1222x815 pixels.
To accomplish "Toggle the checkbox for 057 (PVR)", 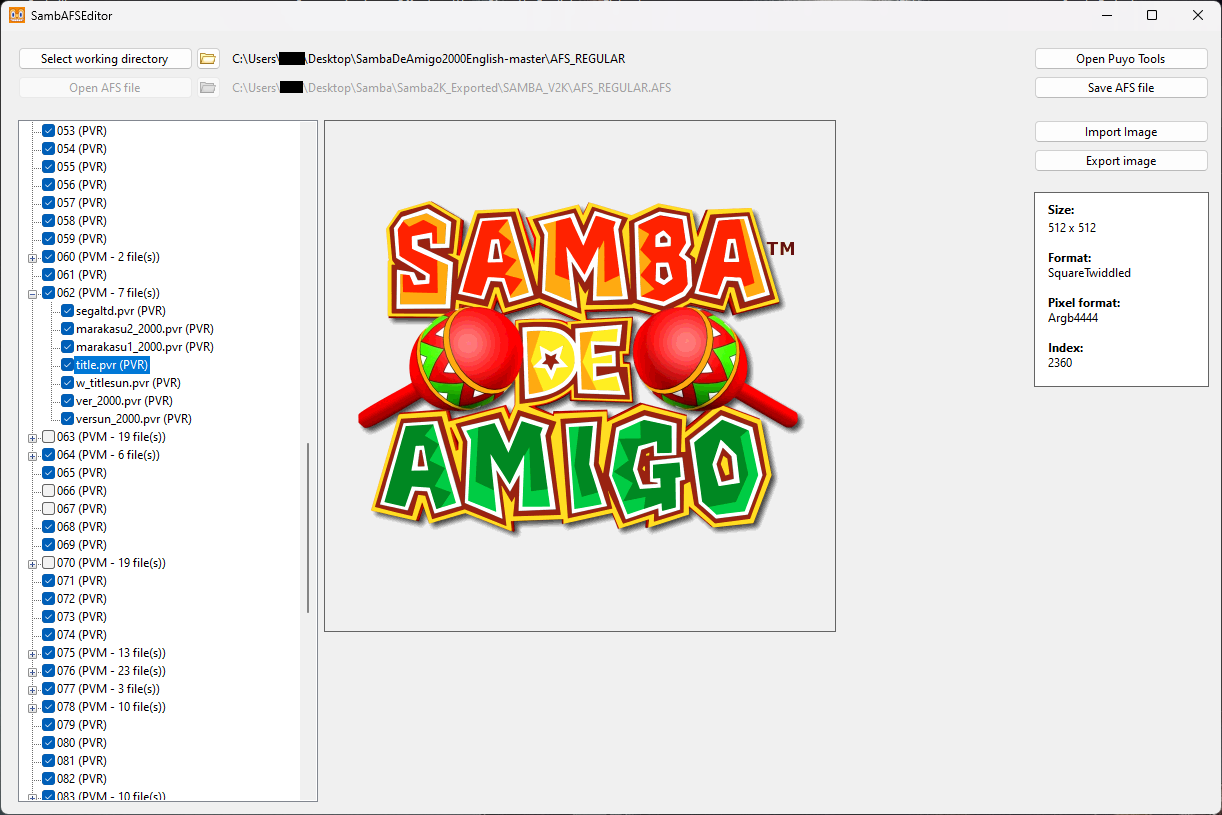I will (x=48, y=203).
